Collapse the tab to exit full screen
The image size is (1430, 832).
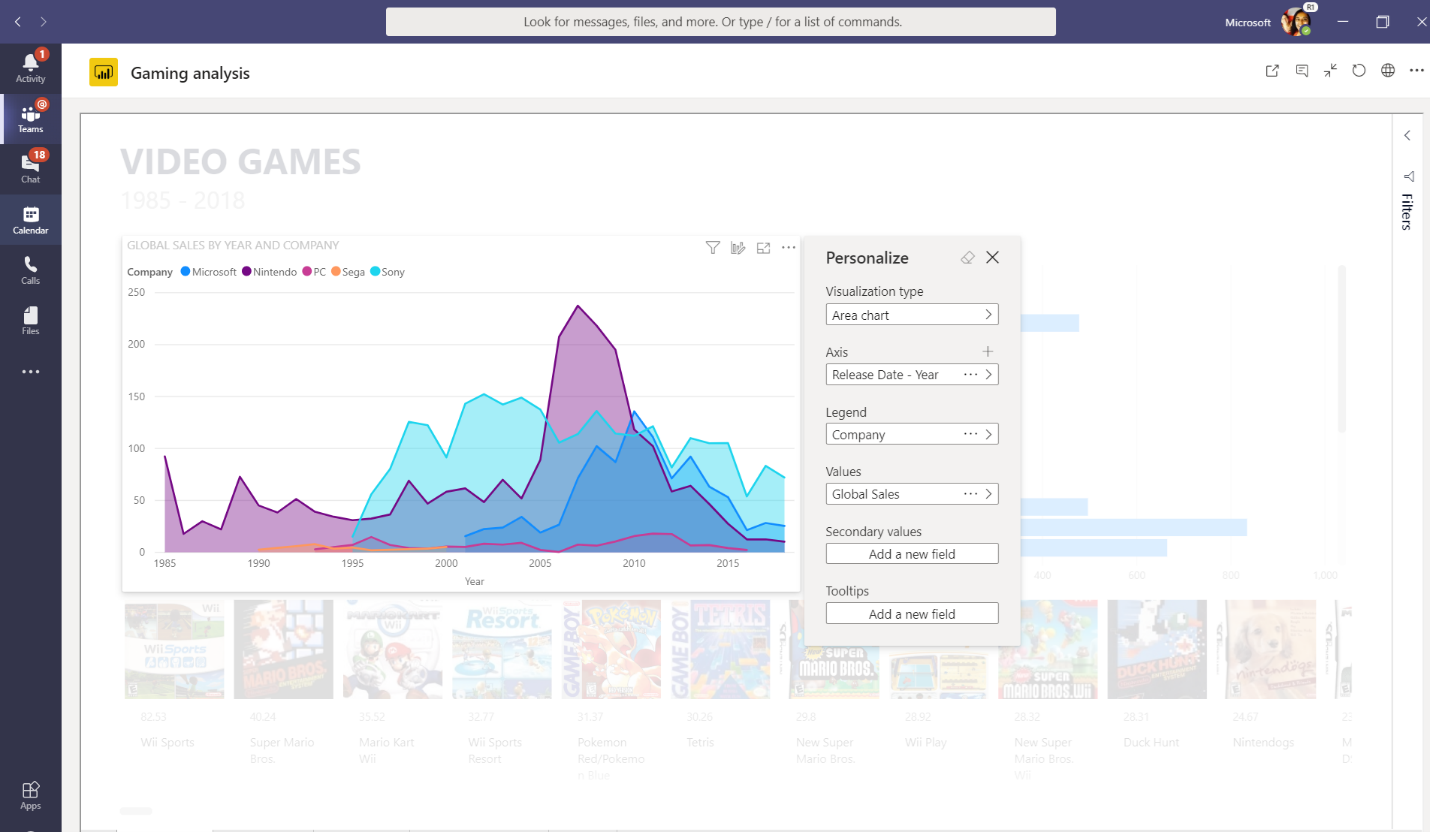pyautogui.click(x=1330, y=71)
